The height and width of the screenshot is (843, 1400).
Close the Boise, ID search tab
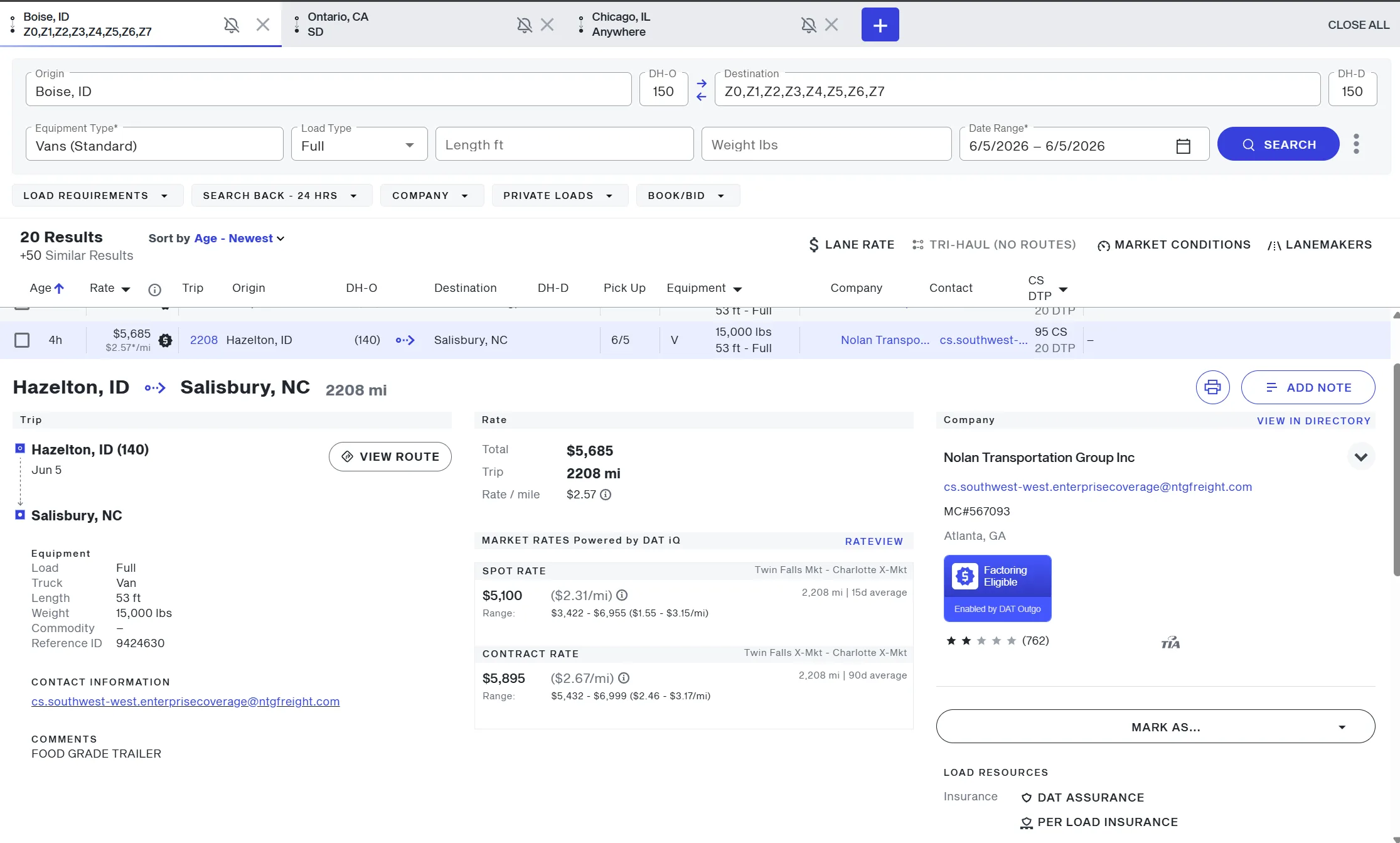coord(263,24)
